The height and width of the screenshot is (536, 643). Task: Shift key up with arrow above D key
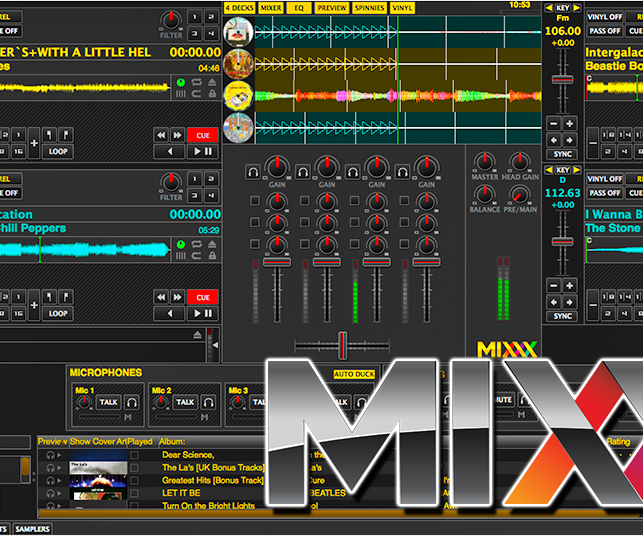pyautogui.click(x=577, y=170)
